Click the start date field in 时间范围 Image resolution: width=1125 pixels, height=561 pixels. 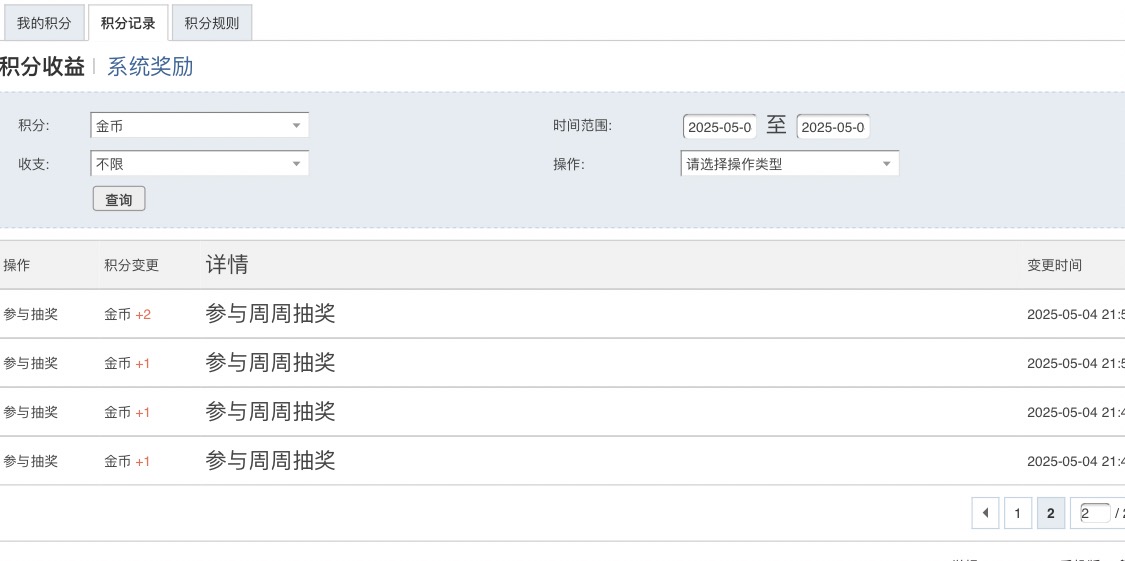point(719,127)
